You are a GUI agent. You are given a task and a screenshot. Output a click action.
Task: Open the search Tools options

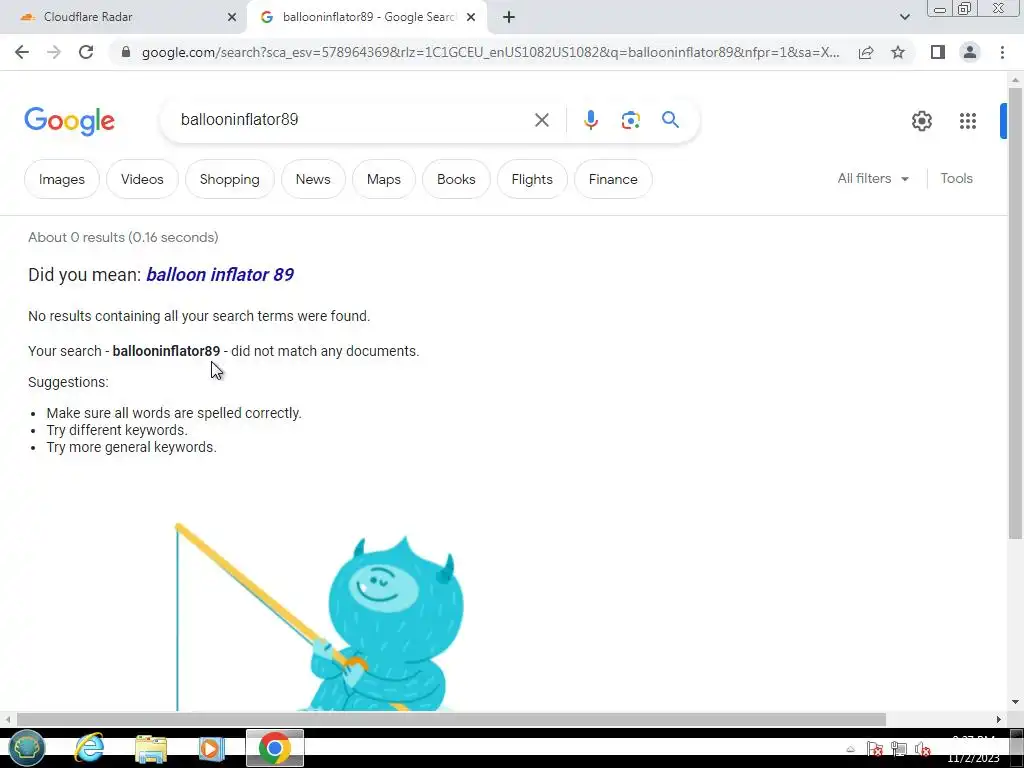click(x=956, y=178)
